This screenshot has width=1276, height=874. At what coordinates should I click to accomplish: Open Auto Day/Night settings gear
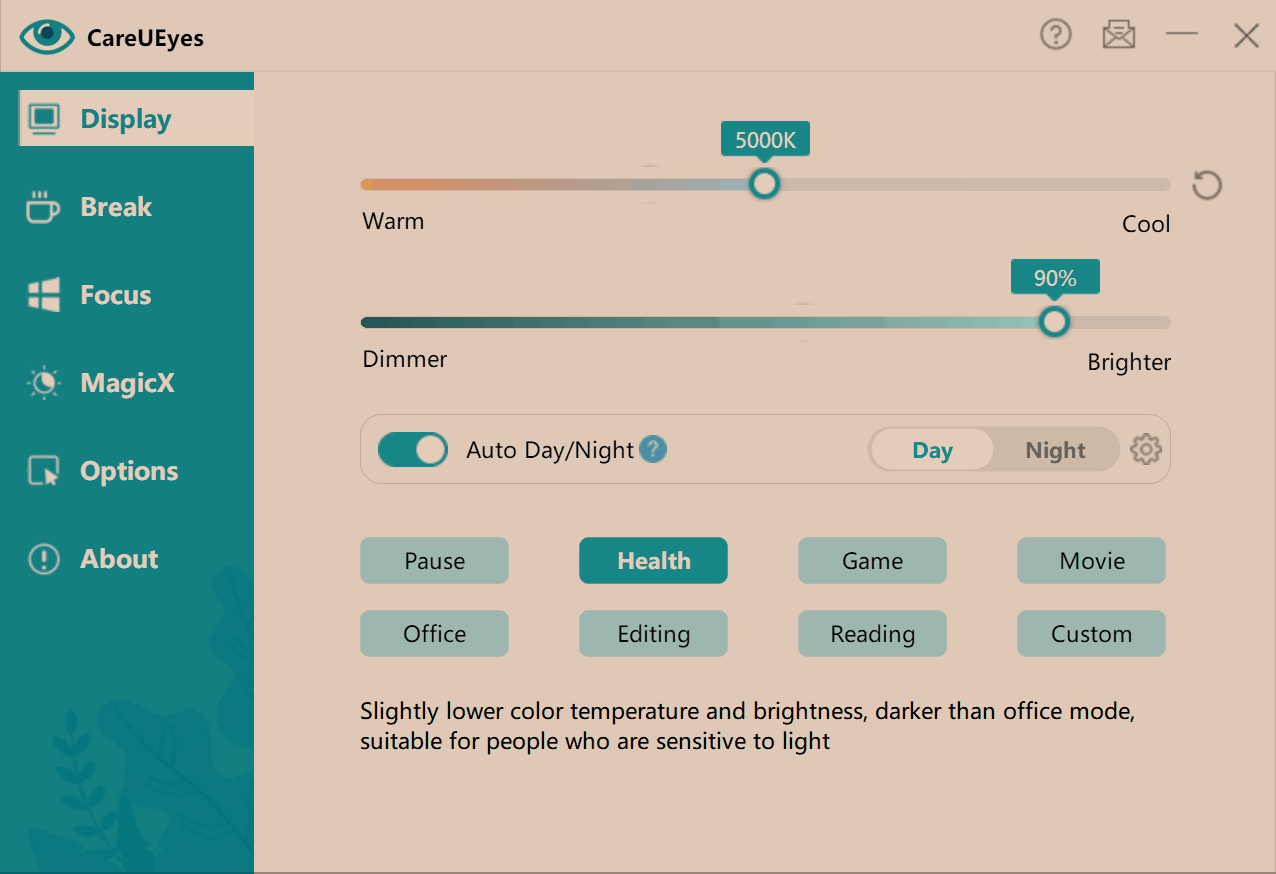1146,450
